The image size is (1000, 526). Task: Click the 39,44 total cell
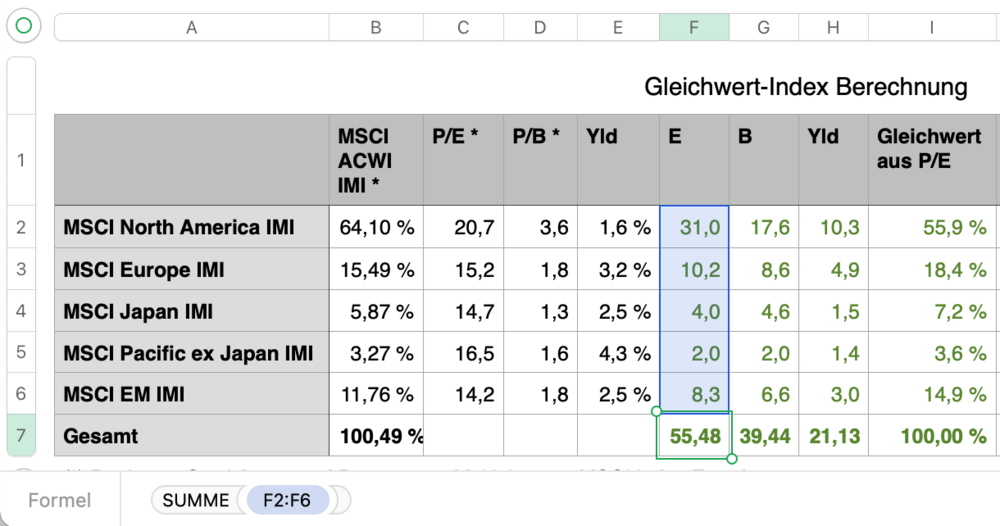point(763,437)
